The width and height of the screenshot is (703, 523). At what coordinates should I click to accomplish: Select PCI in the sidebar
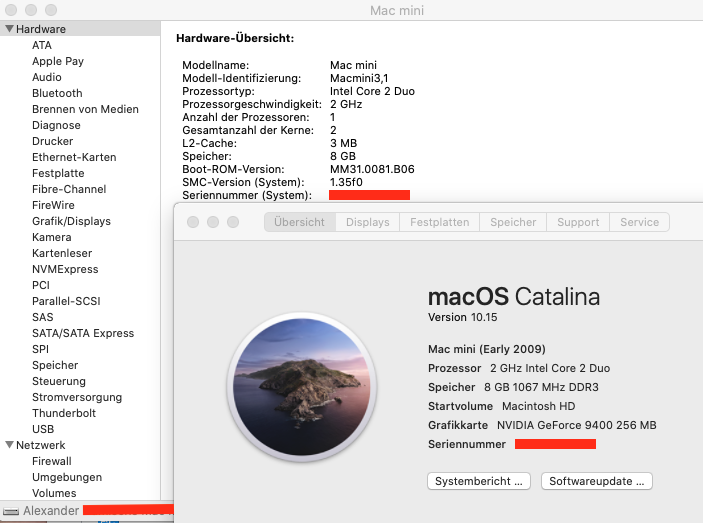point(41,285)
